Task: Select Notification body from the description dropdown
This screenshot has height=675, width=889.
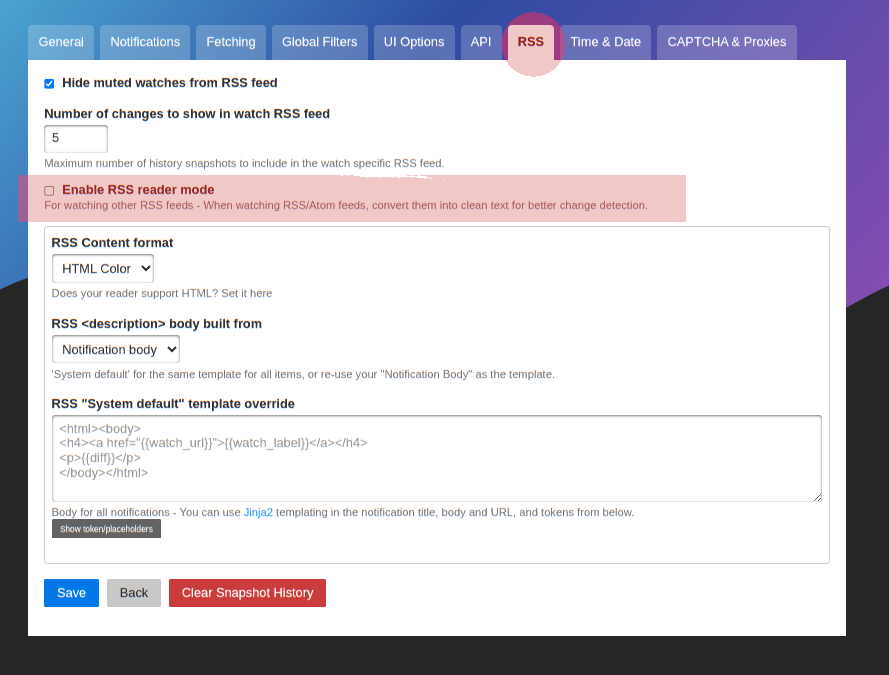Action: (115, 349)
